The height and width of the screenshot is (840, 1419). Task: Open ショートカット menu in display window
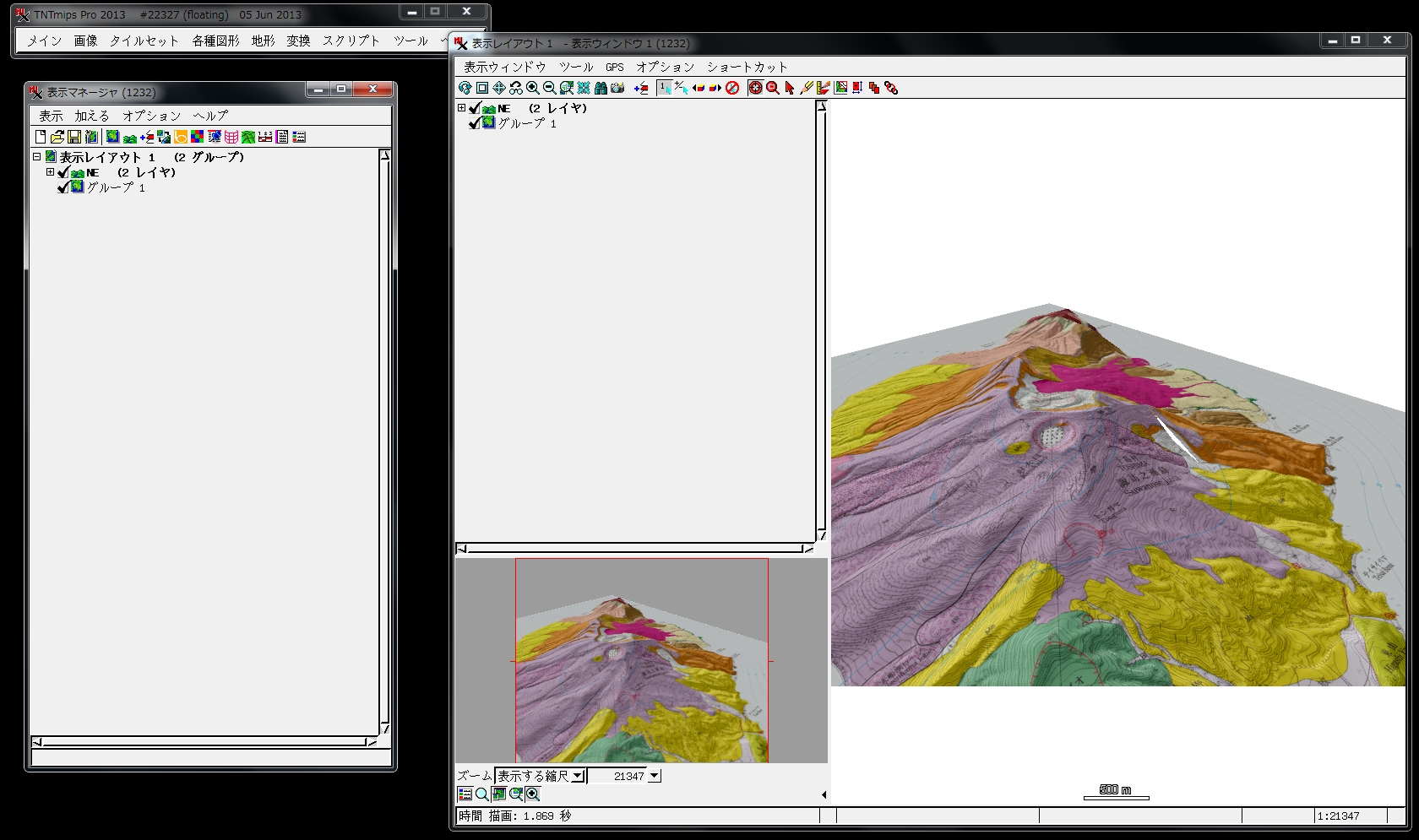748,67
